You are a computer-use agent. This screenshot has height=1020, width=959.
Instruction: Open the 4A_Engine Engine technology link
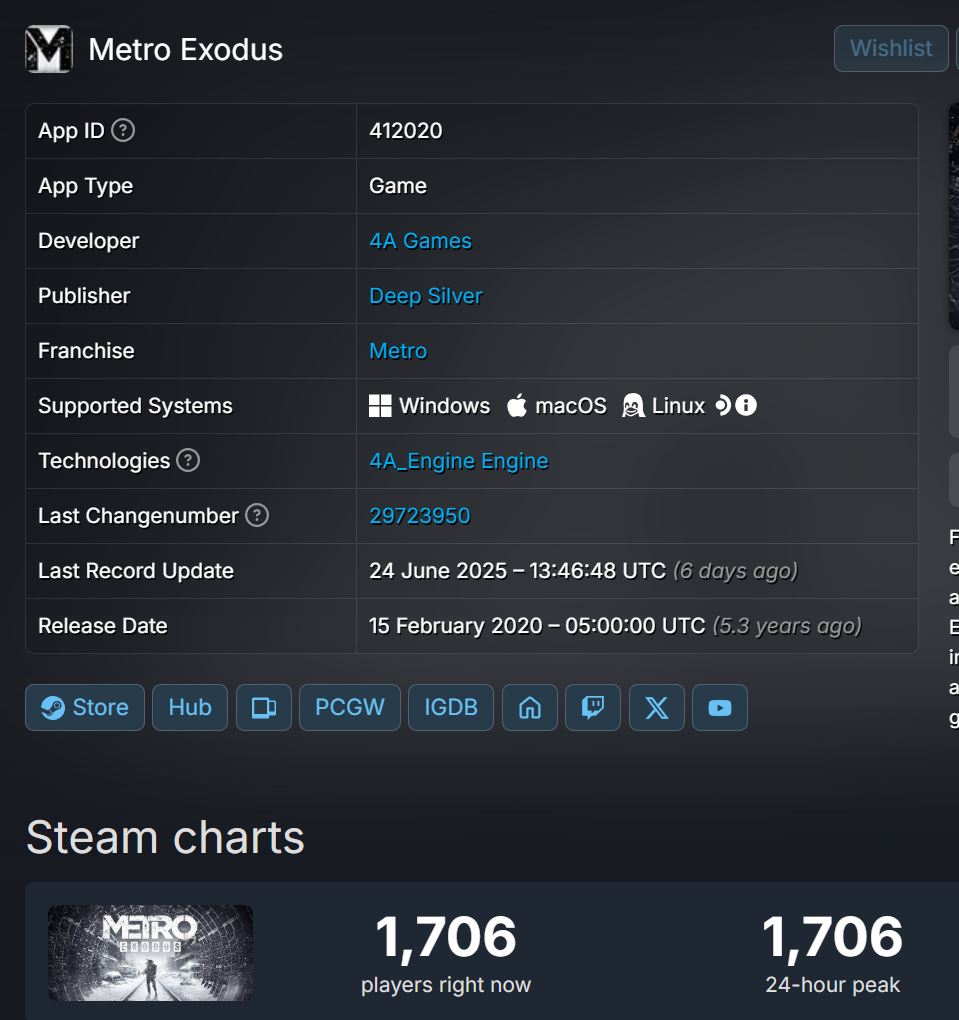click(x=459, y=461)
